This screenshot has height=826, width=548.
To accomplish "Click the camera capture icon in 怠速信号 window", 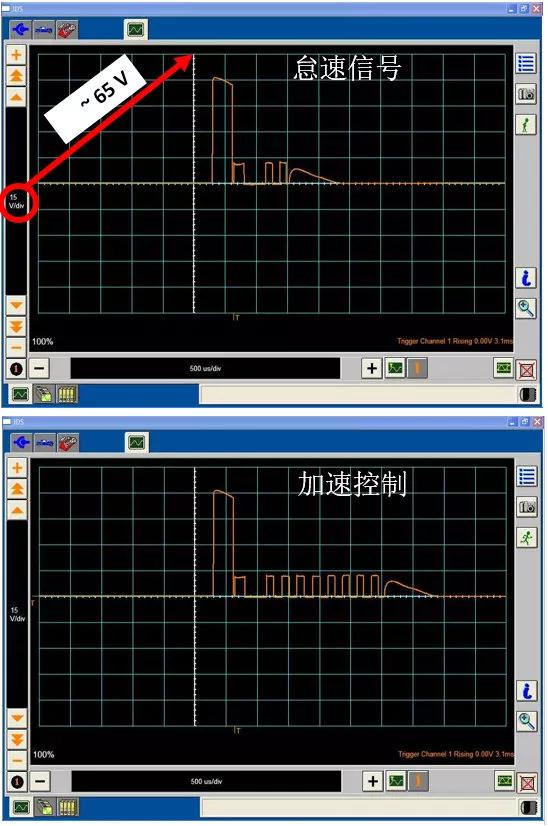I will pyautogui.click(x=525, y=94).
